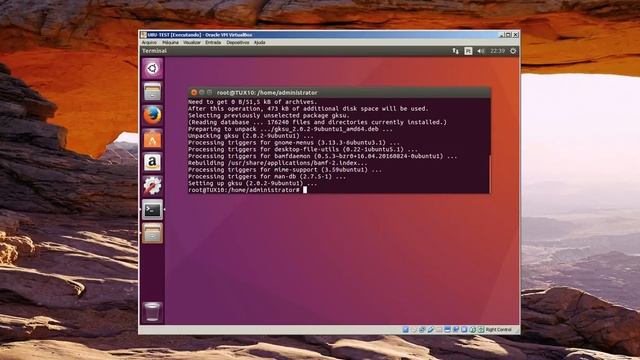Click the display status icon
The width and height of the screenshot is (640, 360).
[447, 329]
